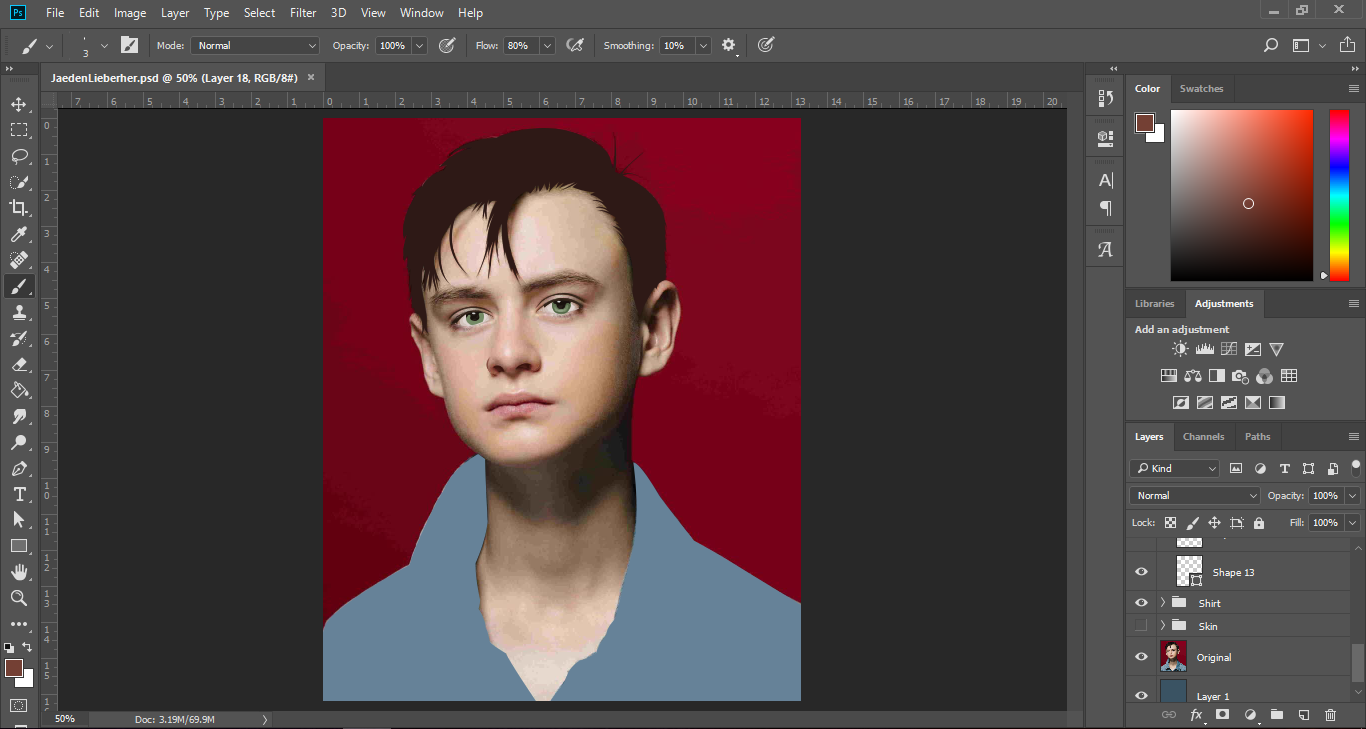Select the Smudge tool

pyautogui.click(x=19, y=416)
